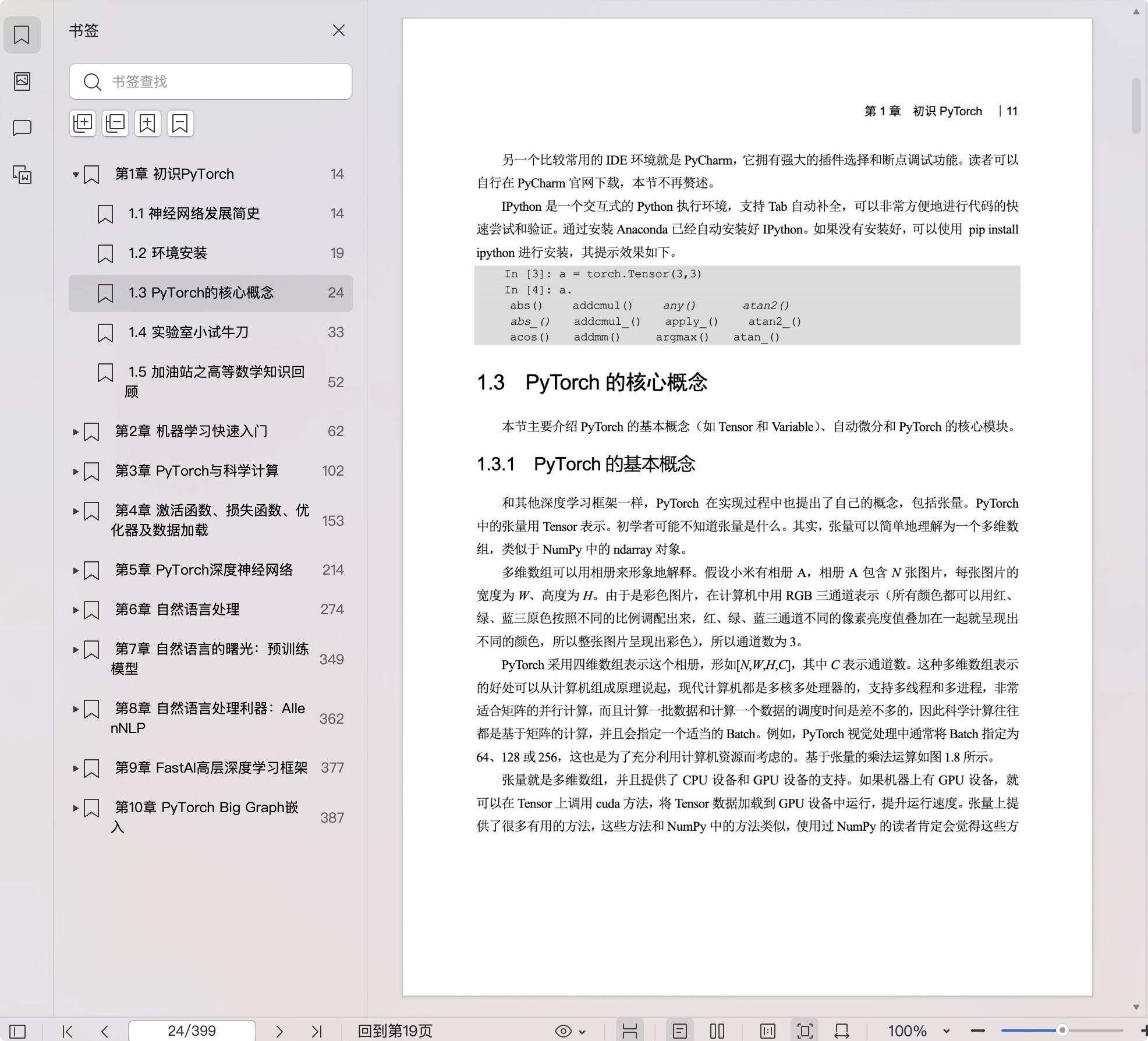Focus the 书签查找 search field
Viewport: 1148px width, 1041px height.
(211, 82)
